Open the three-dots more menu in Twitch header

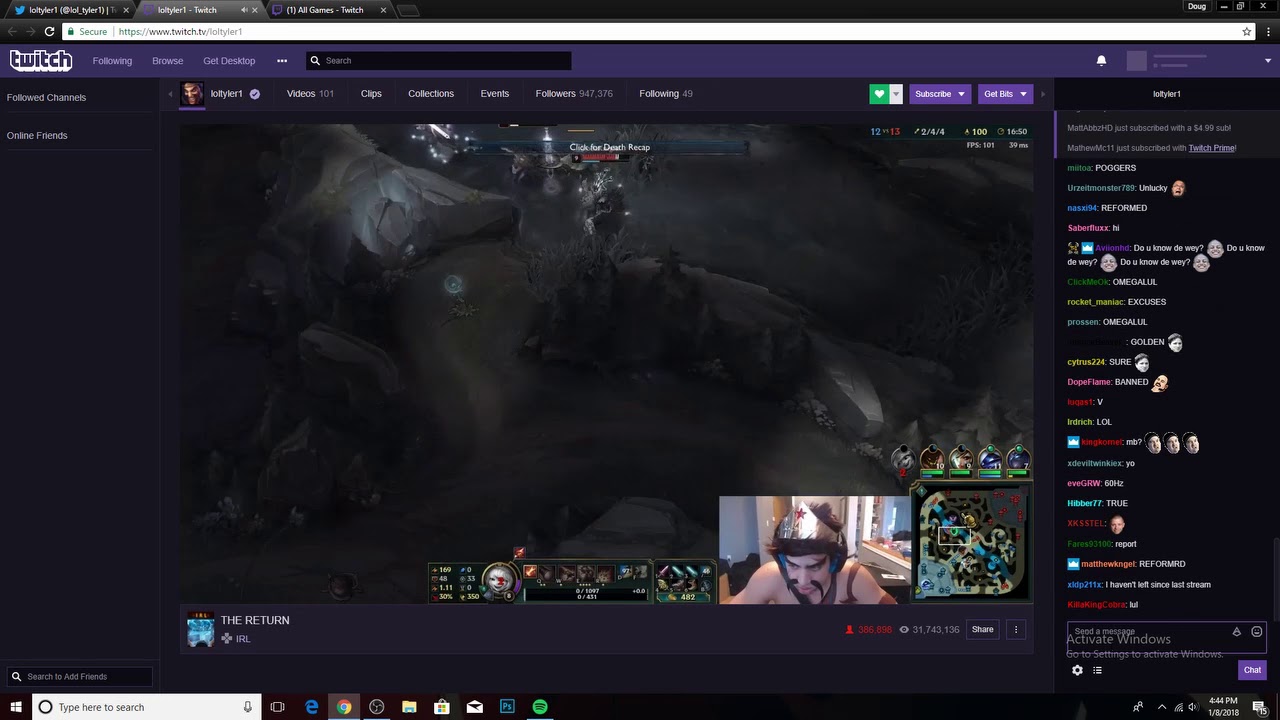coord(282,61)
